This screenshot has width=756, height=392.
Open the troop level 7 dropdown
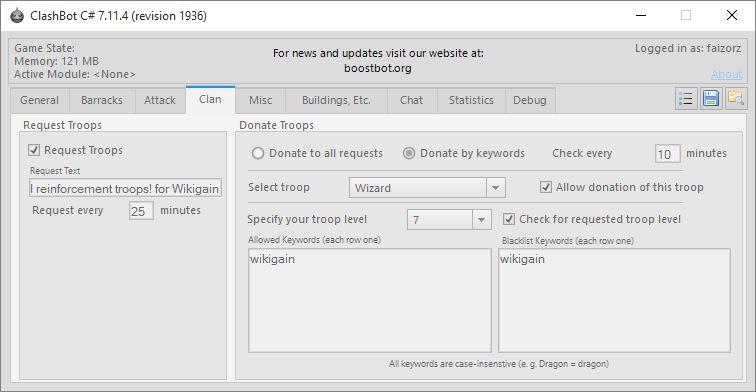tap(449, 220)
